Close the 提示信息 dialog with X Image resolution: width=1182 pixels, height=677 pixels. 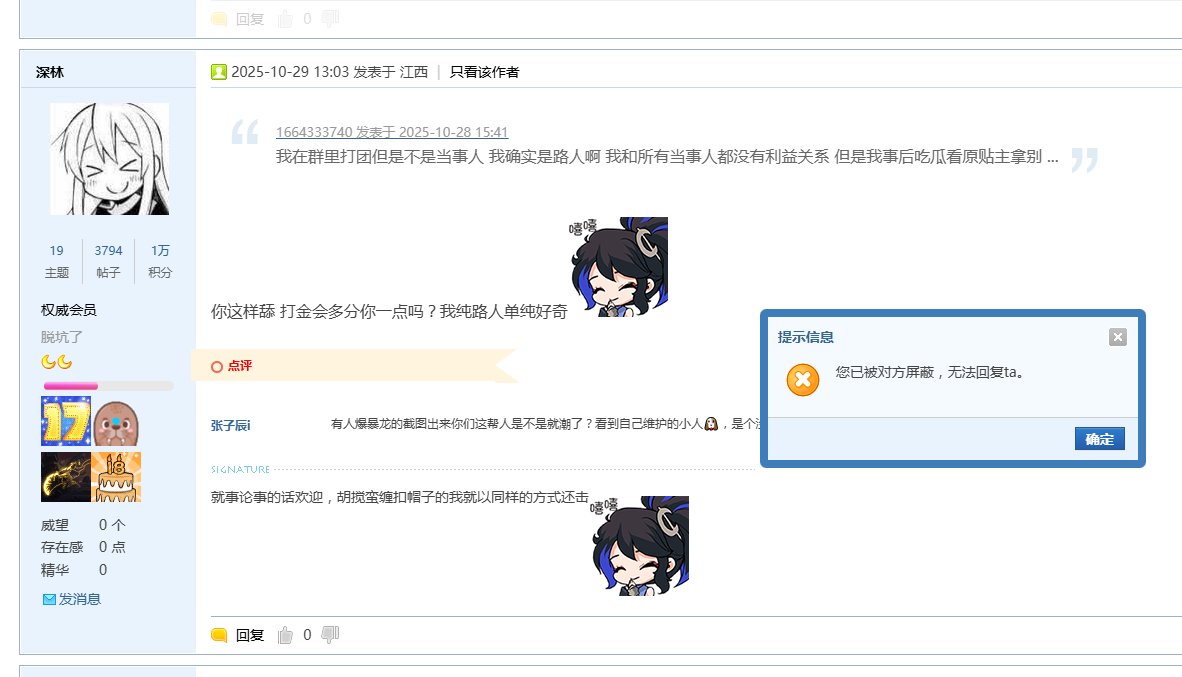[x=1118, y=337]
